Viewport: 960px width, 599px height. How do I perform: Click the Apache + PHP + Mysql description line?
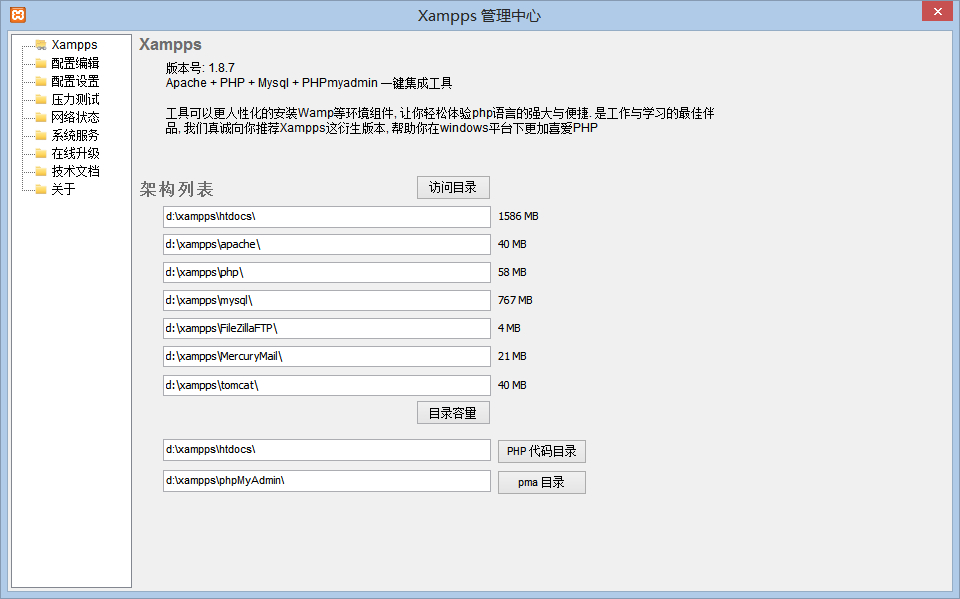coord(309,83)
